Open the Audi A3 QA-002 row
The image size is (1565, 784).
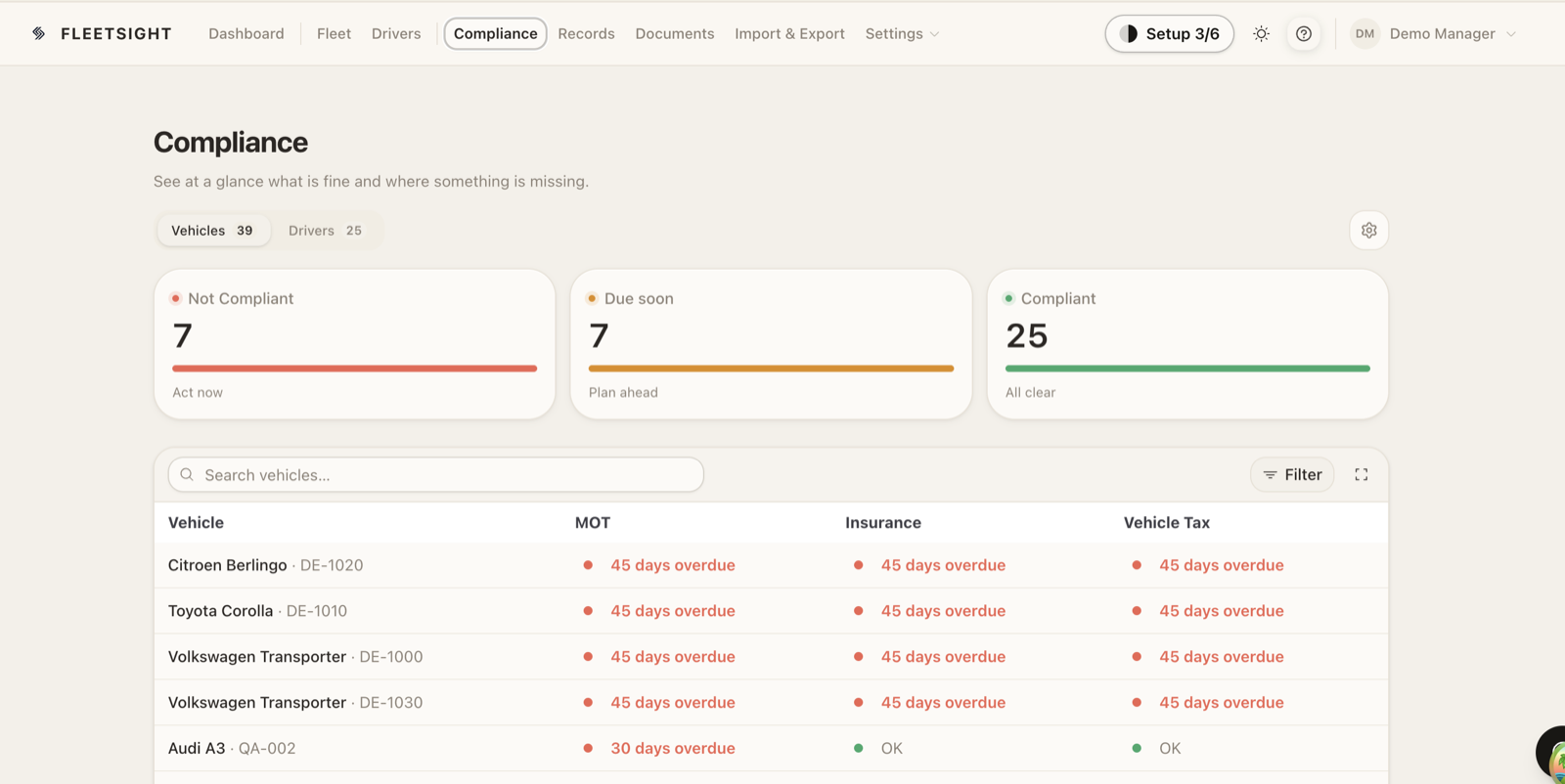(771, 749)
